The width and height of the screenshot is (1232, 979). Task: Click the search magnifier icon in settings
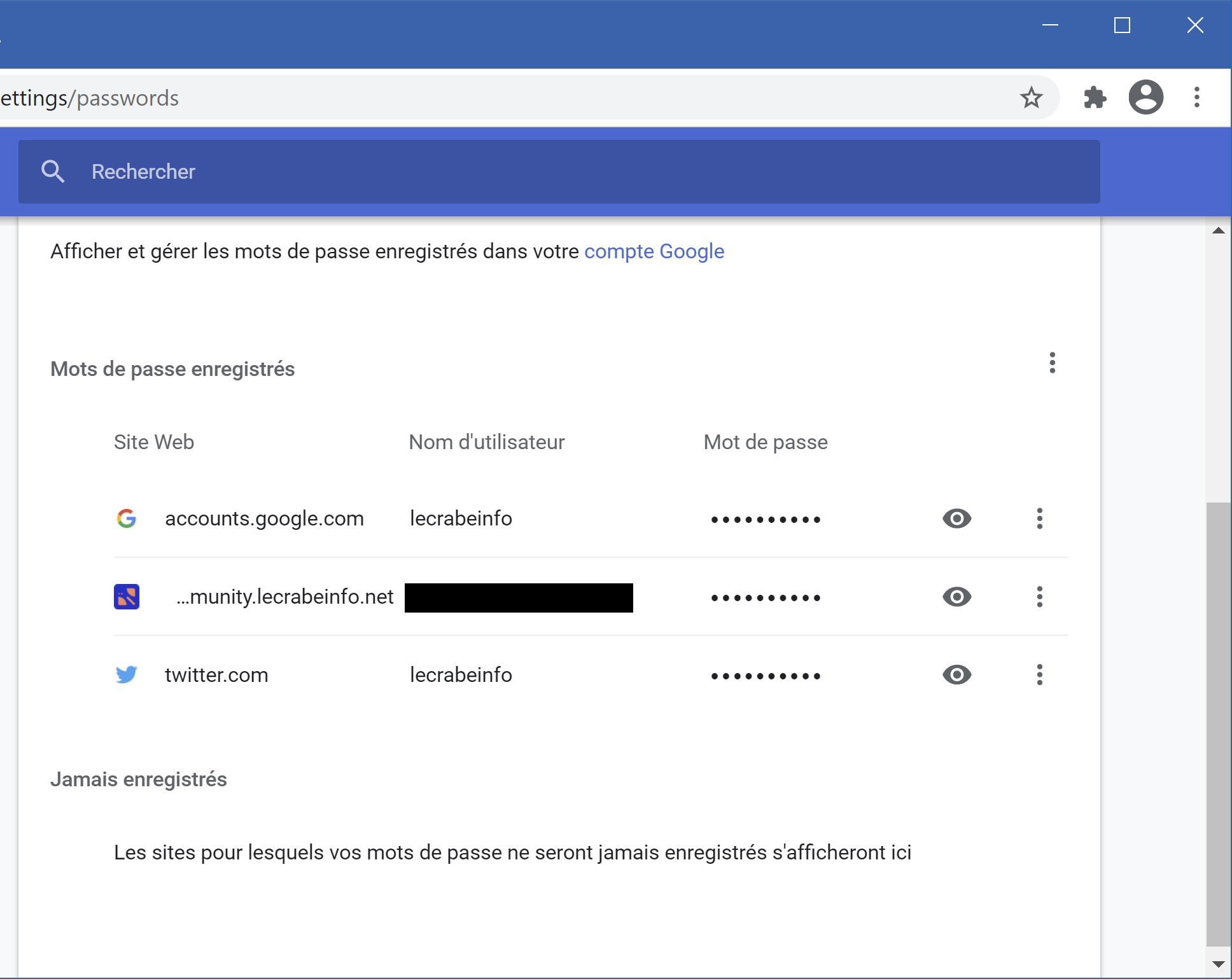(53, 172)
